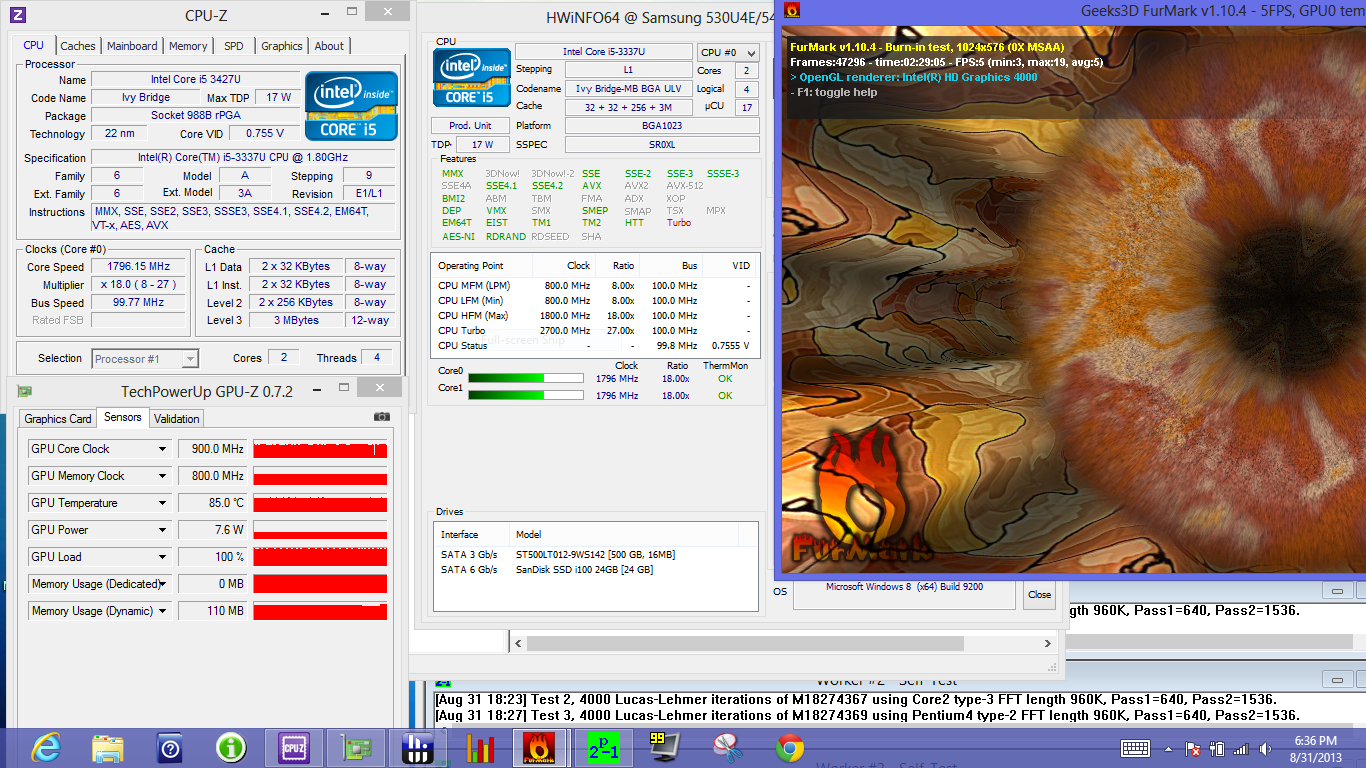The height and width of the screenshot is (768, 1366).
Task: Click the Core0 green usage bar
Action: click(526, 379)
